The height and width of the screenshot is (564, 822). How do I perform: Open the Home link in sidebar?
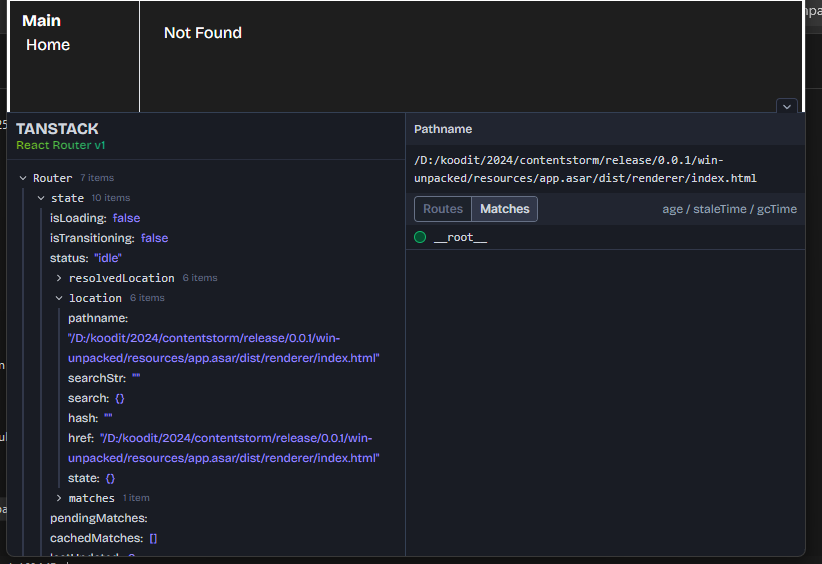pyautogui.click(x=48, y=45)
